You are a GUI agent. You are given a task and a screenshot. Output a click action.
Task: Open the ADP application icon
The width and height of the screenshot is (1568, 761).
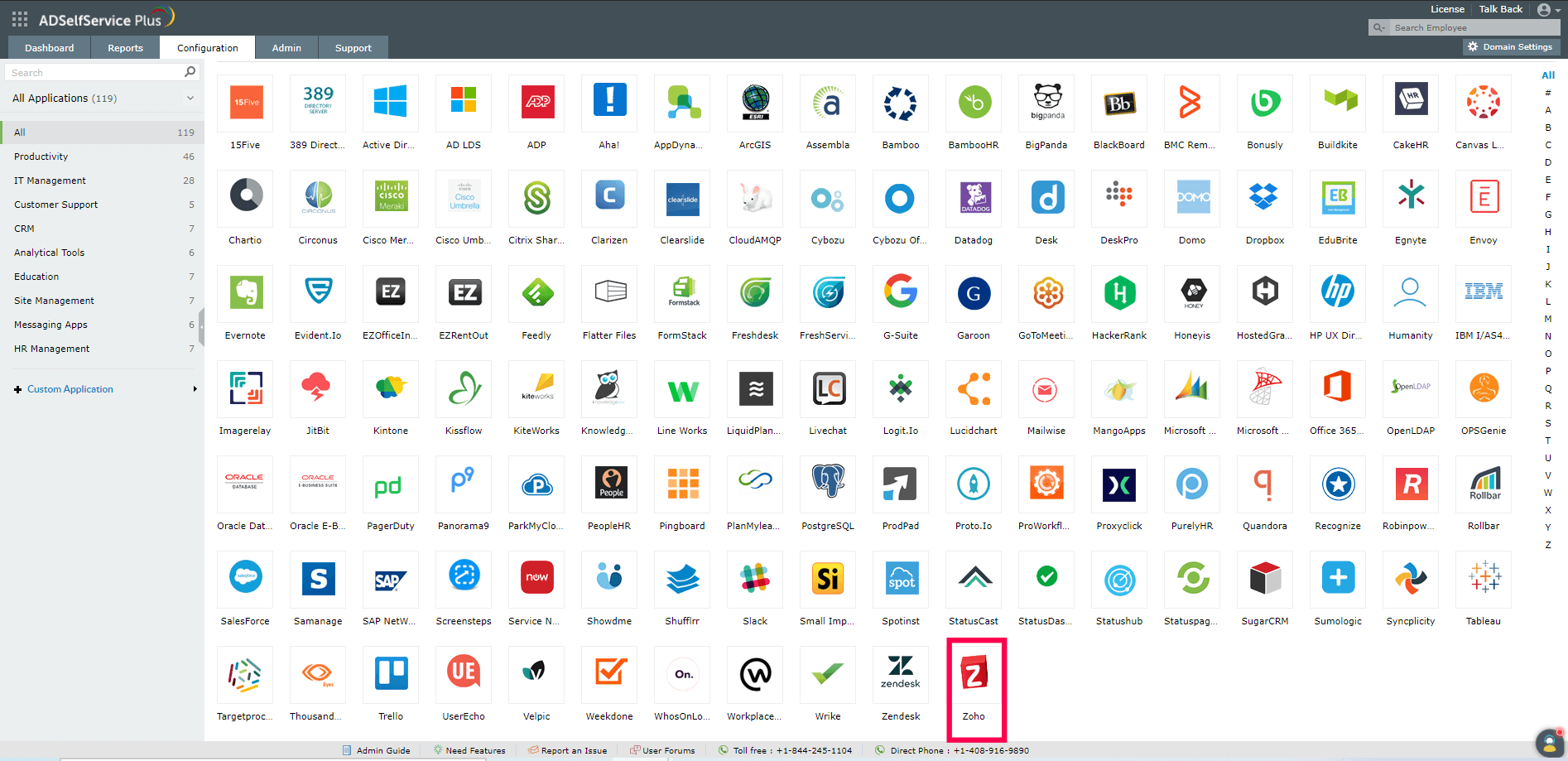tap(536, 103)
